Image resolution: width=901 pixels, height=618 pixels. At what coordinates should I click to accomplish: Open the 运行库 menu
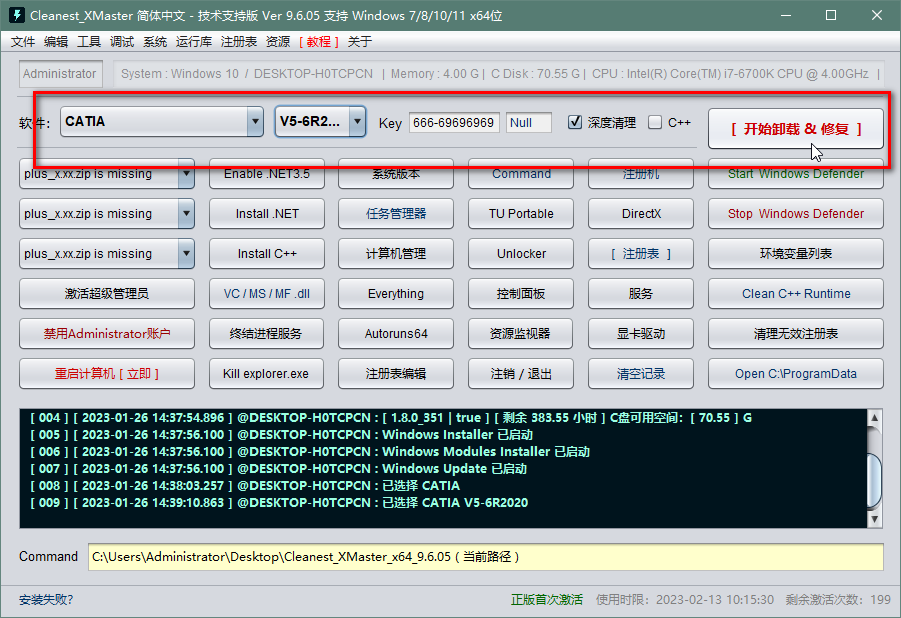point(194,41)
